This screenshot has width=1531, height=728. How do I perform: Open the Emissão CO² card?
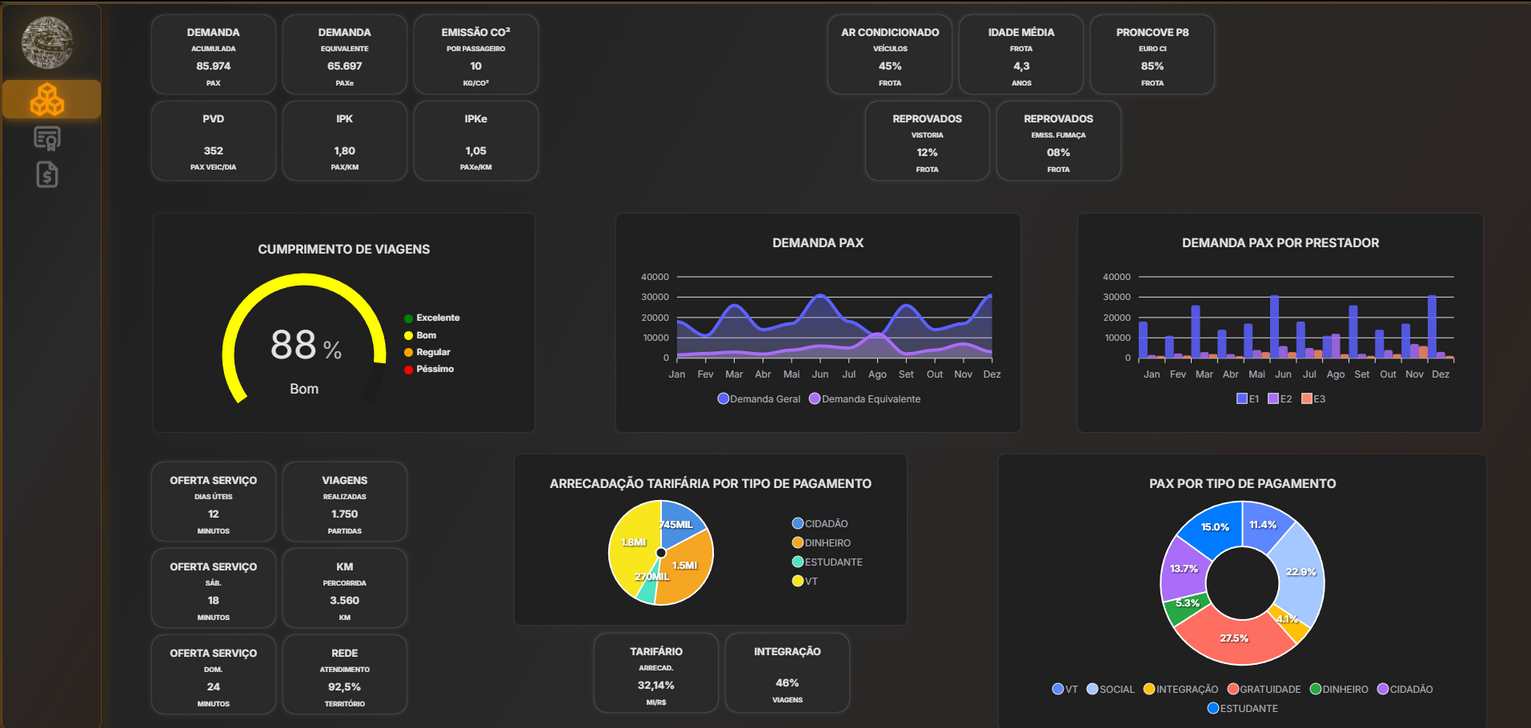pos(476,55)
